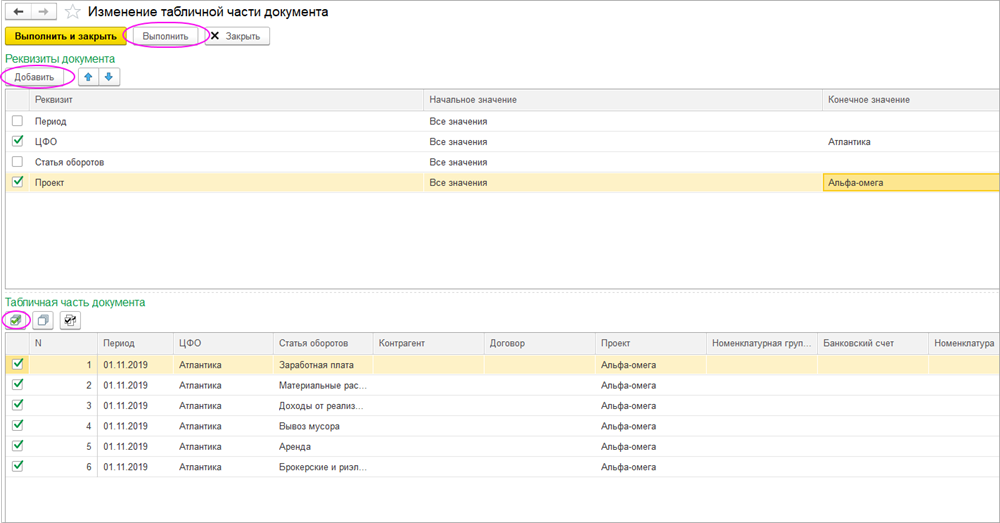This screenshot has height=523, width=1000.
Task: Click the back navigation arrow
Action: pyautogui.click(x=20, y=12)
